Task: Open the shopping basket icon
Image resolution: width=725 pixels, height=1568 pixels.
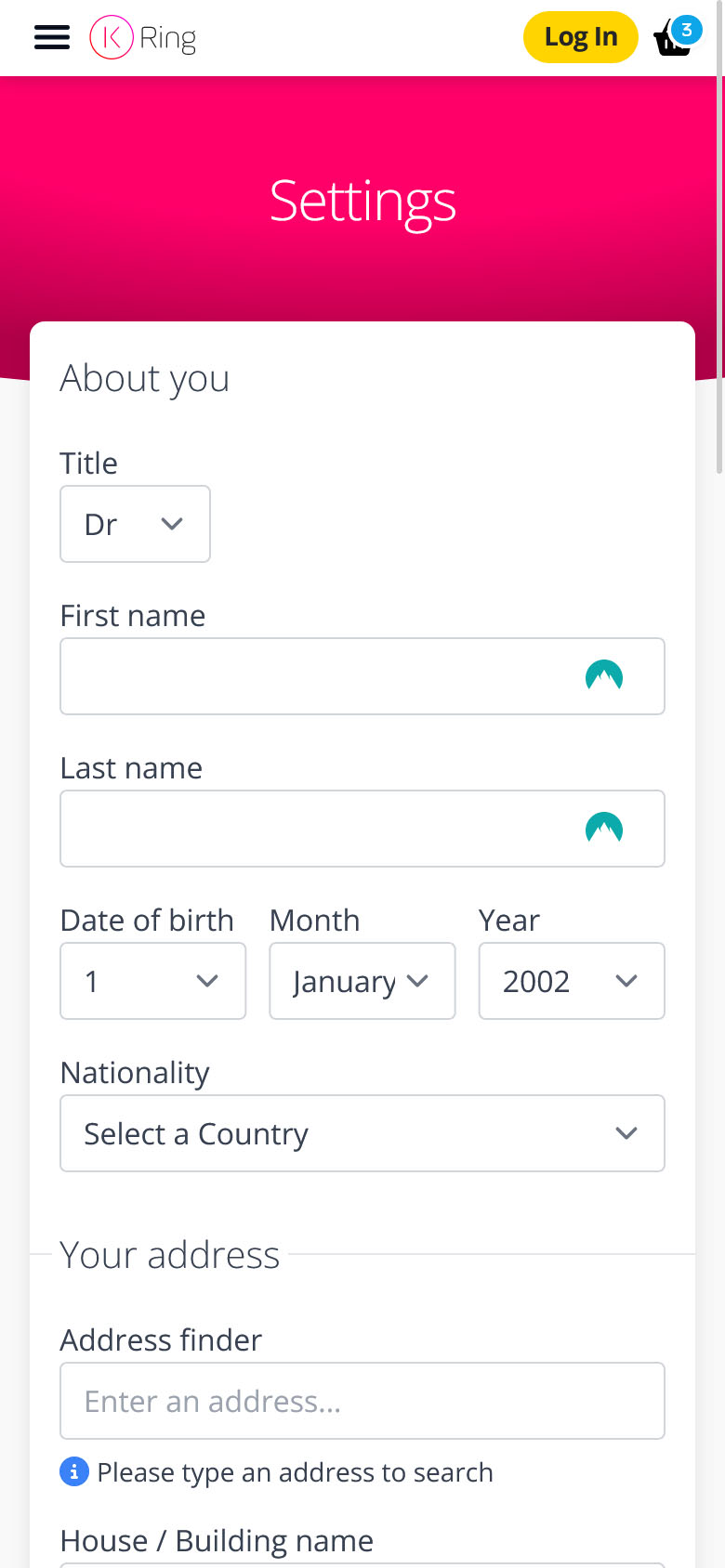Action: coord(670,43)
